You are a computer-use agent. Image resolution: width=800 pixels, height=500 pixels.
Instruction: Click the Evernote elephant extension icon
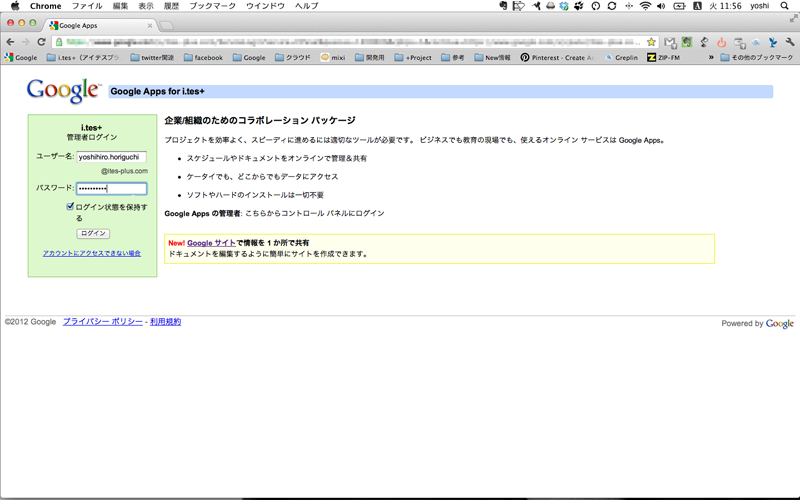point(687,42)
